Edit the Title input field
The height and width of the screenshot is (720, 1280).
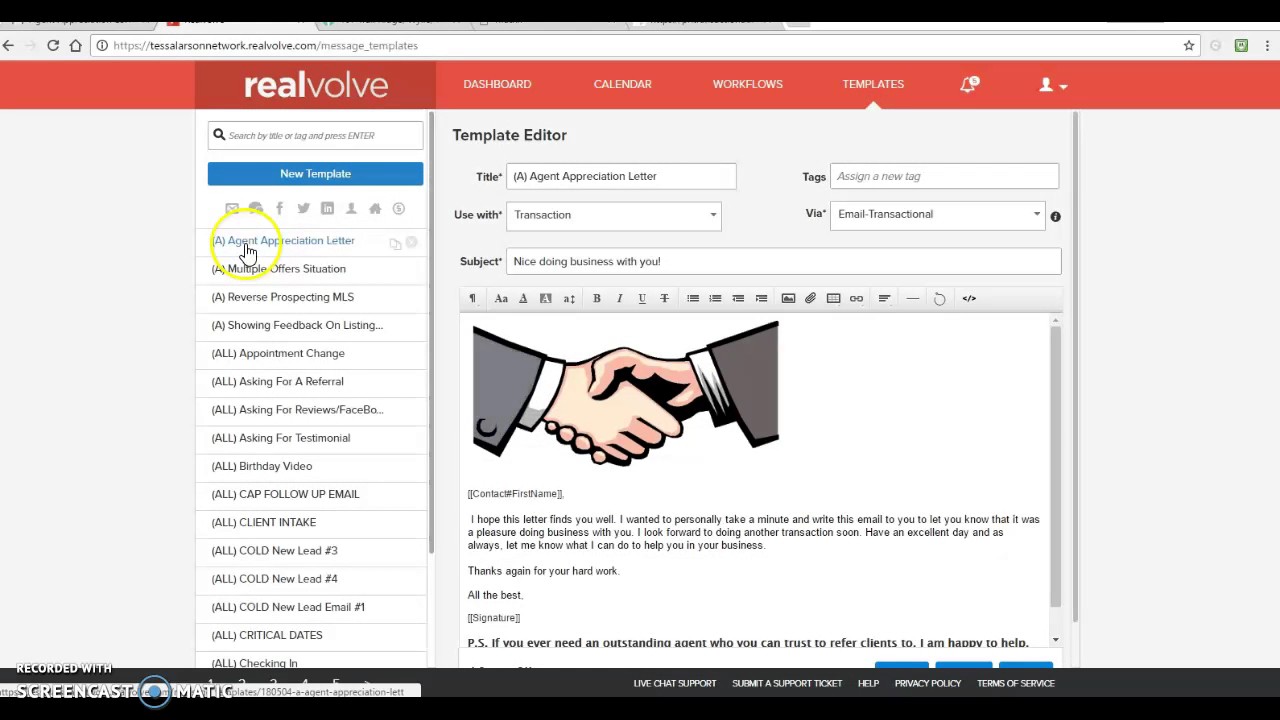tap(621, 176)
